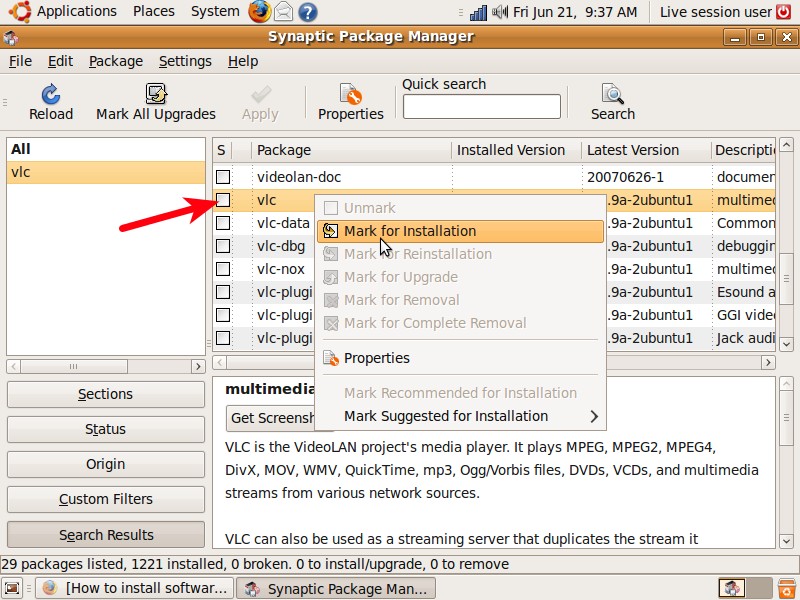
Task: Open the Settings menu
Action: (185, 61)
